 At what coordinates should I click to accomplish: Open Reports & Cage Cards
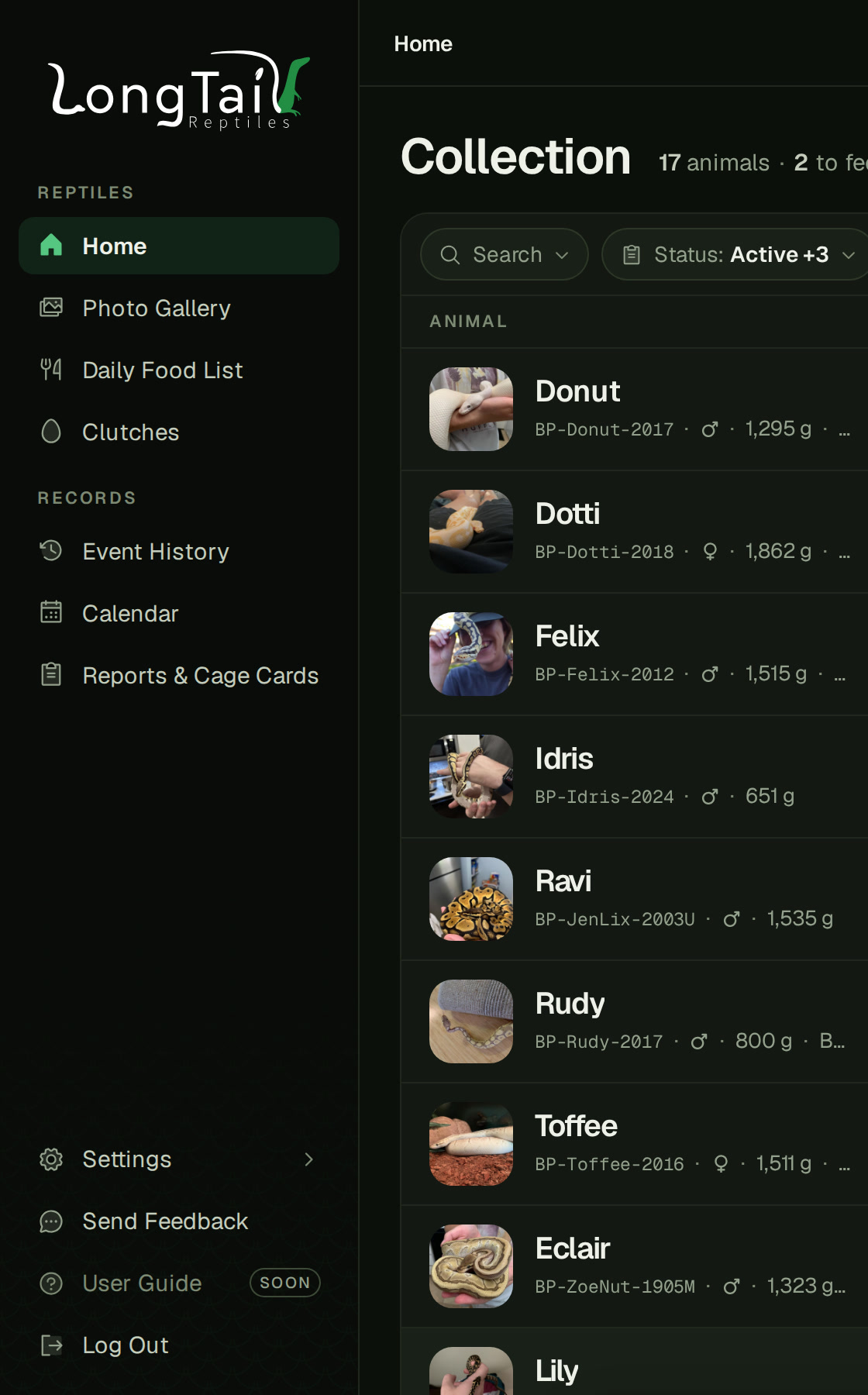click(x=179, y=675)
